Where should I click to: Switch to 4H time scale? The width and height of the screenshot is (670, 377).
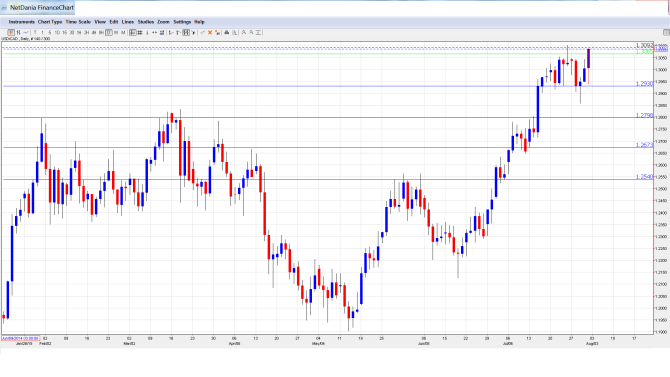click(x=94, y=32)
